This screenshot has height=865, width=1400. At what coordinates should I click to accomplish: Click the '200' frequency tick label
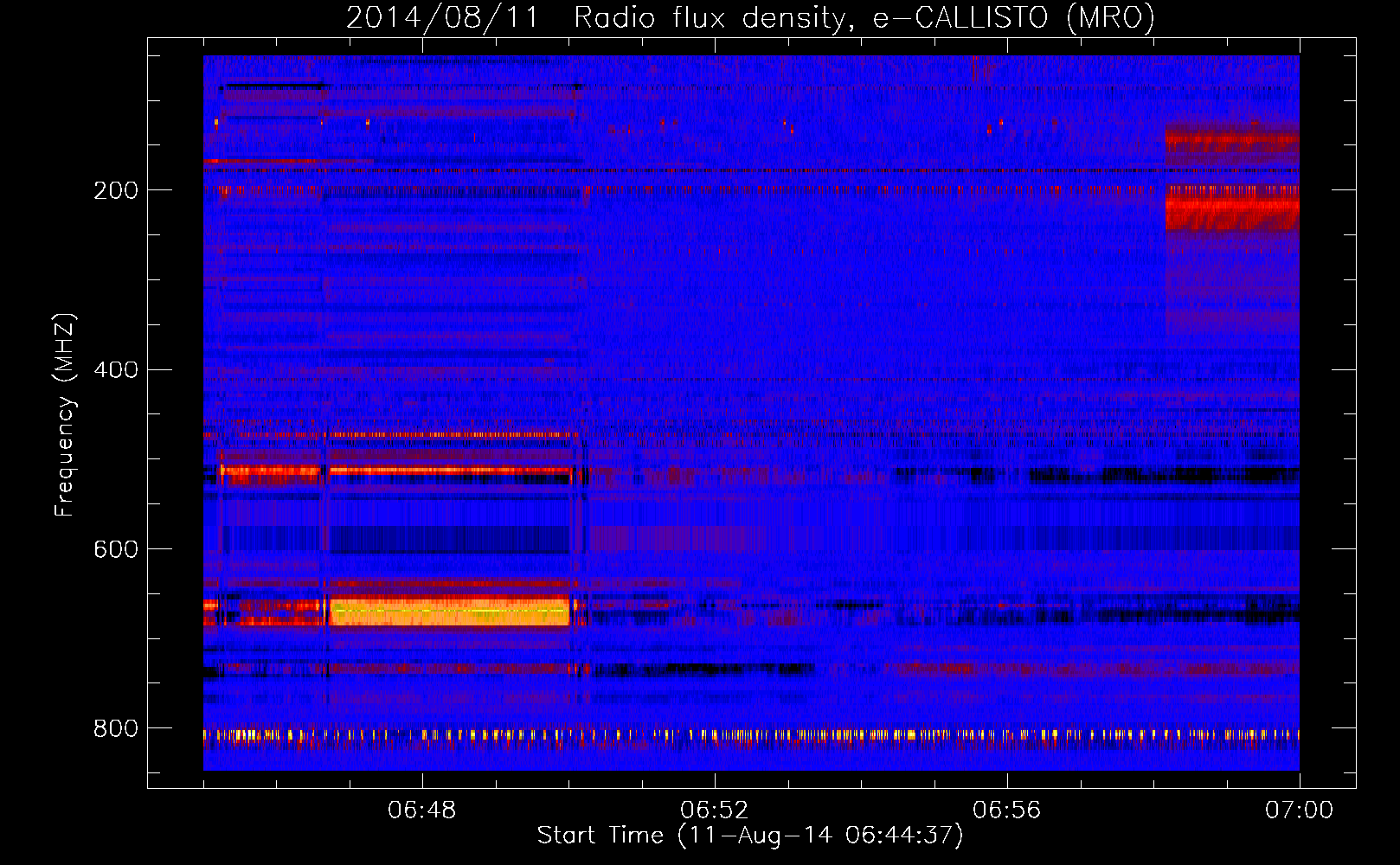116,190
